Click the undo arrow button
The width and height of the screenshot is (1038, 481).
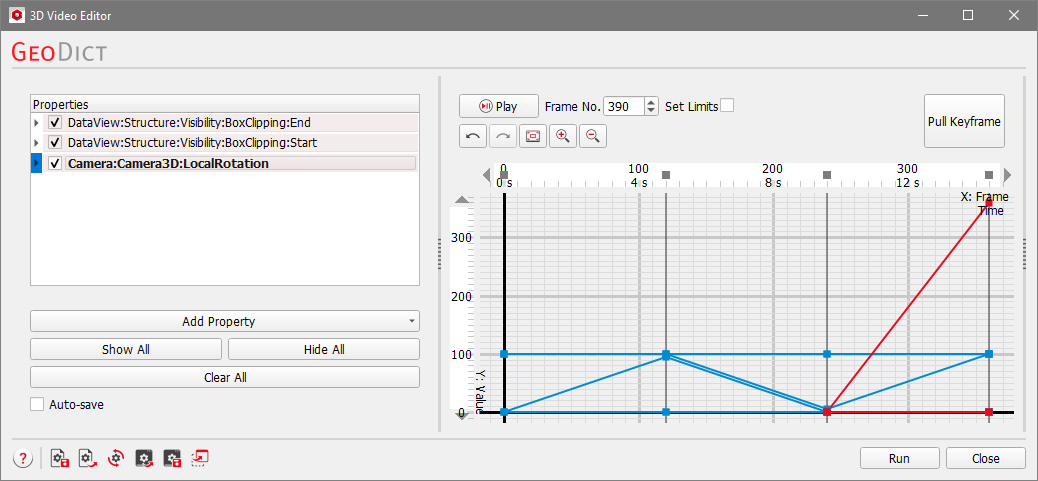473,136
